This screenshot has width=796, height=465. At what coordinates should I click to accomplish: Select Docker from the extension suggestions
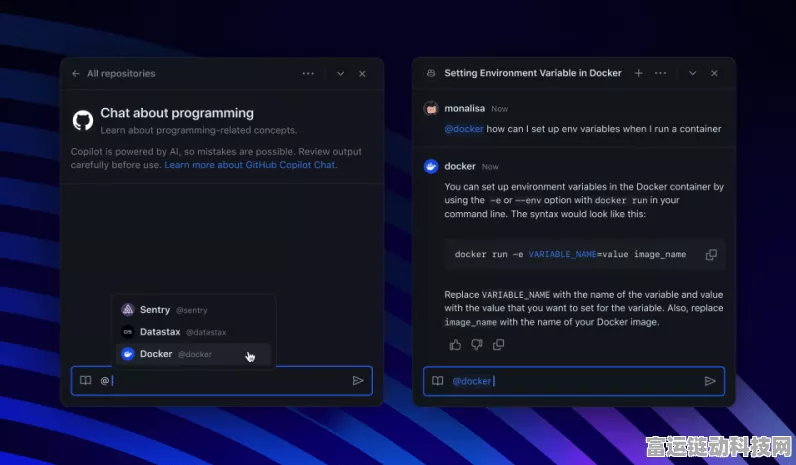point(193,354)
